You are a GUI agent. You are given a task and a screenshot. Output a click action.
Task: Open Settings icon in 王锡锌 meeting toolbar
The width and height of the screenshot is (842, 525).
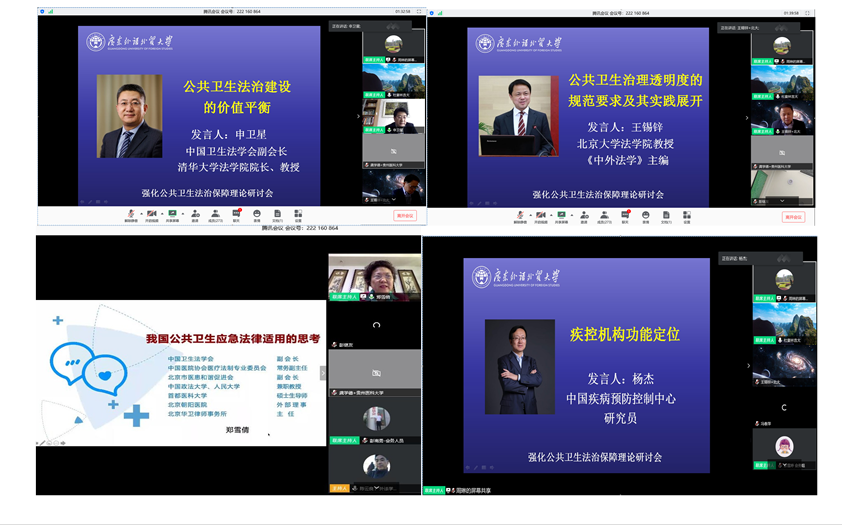[x=687, y=215]
